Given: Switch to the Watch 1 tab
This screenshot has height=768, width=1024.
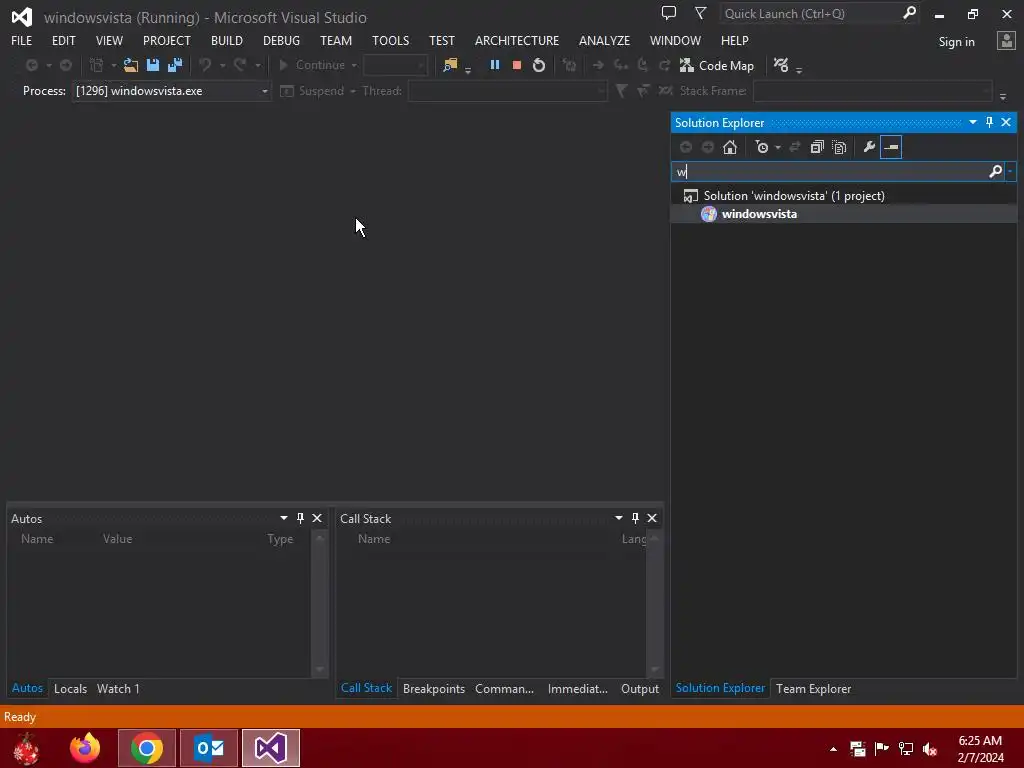Looking at the screenshot, I should (x=118, y=688).
